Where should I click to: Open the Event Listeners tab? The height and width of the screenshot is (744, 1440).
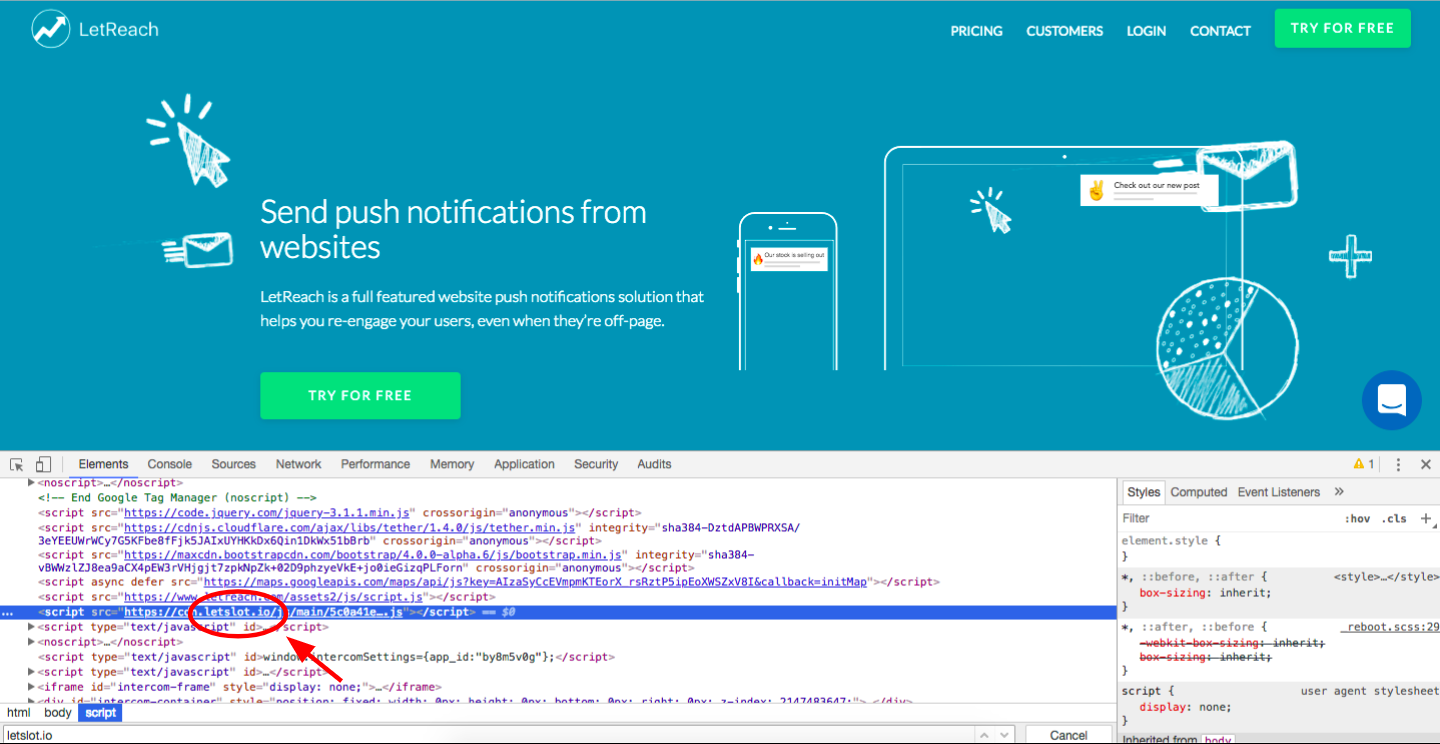[x=1279, y=492]
